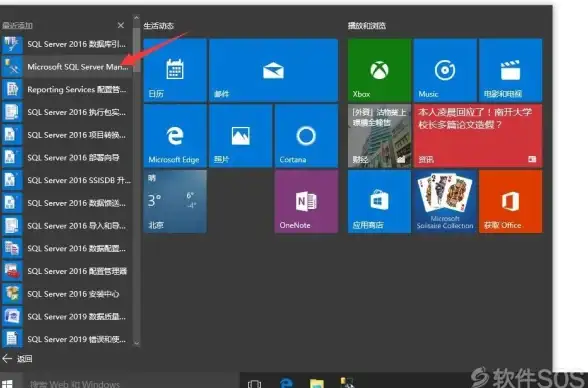Launch the Microsoft Edge tile
This screenshot has width=588, height=388.
(175, 136)
